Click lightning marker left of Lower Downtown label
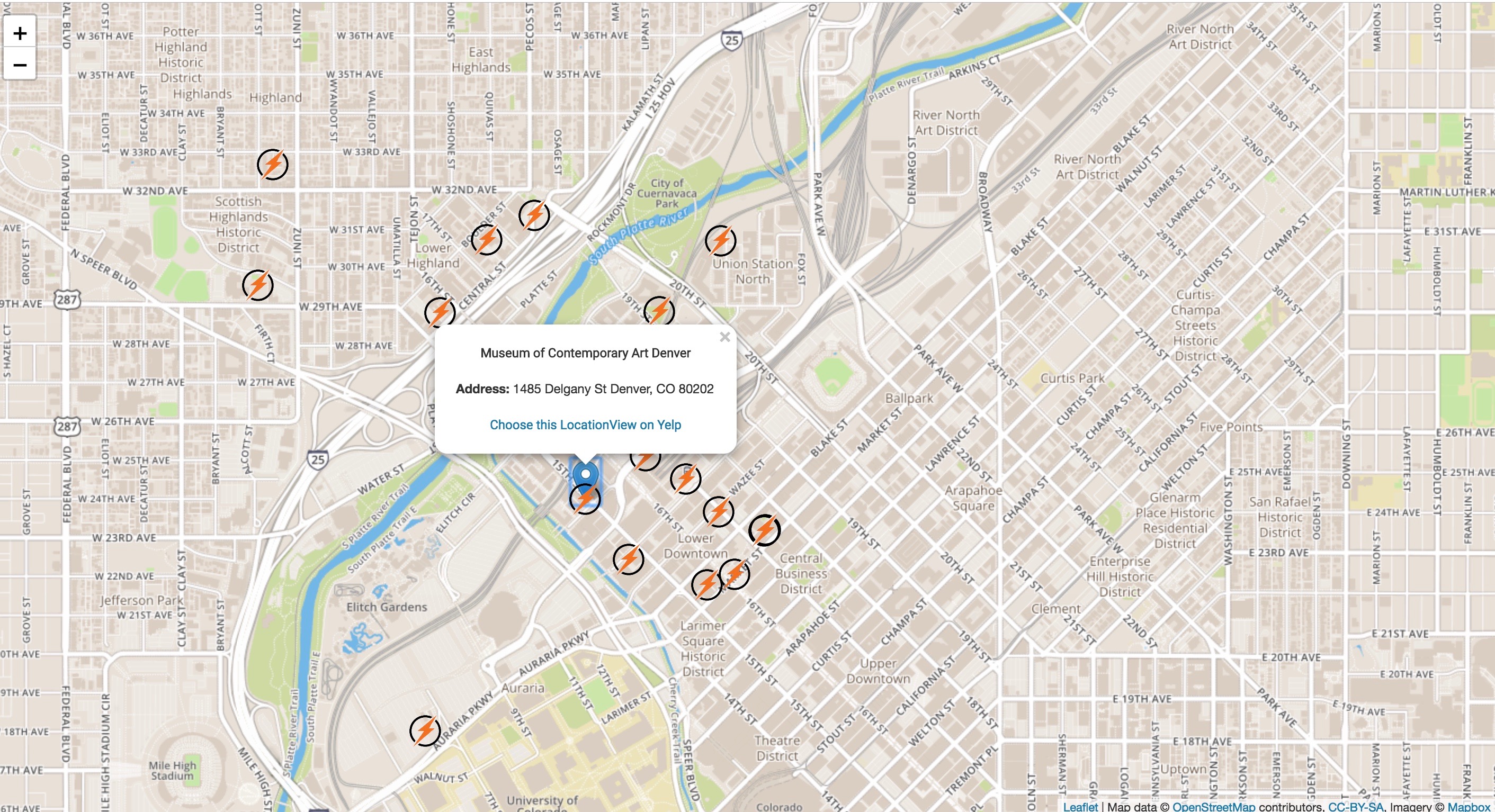The height and width of the screenshot is (812, 1495). click(629, 559)
